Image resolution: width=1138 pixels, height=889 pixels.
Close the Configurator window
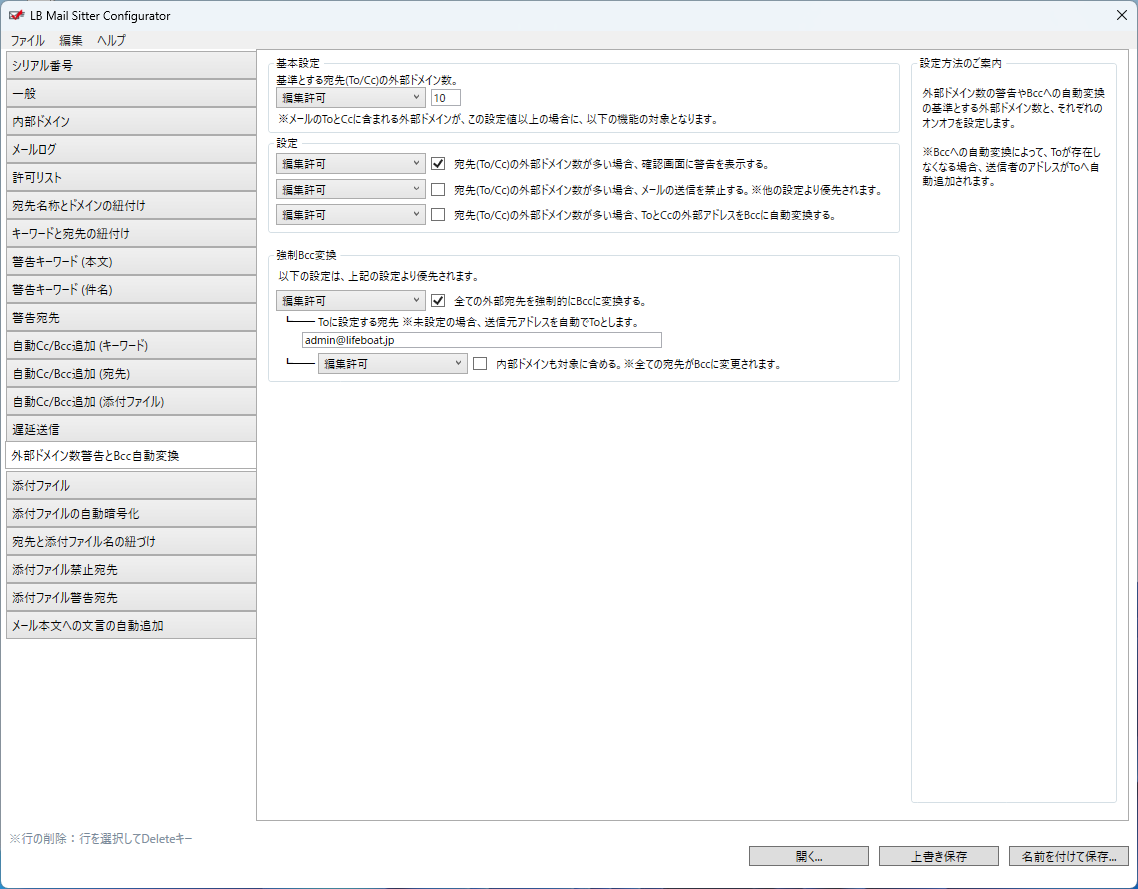pos(1121,15)
